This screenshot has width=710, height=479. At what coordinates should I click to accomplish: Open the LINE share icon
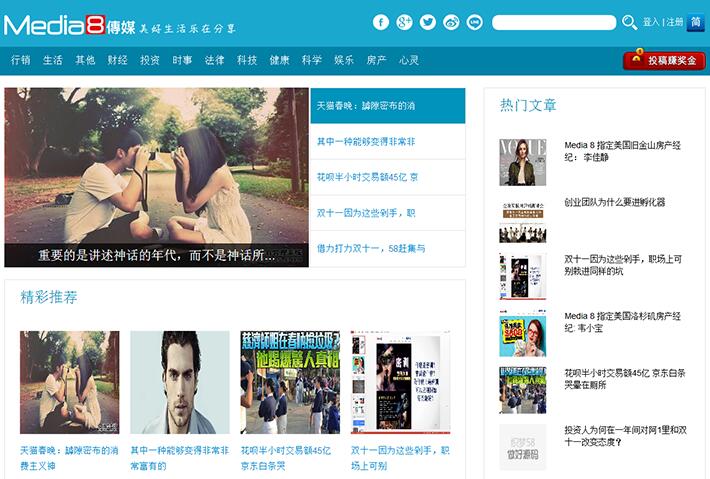point(474,22)
